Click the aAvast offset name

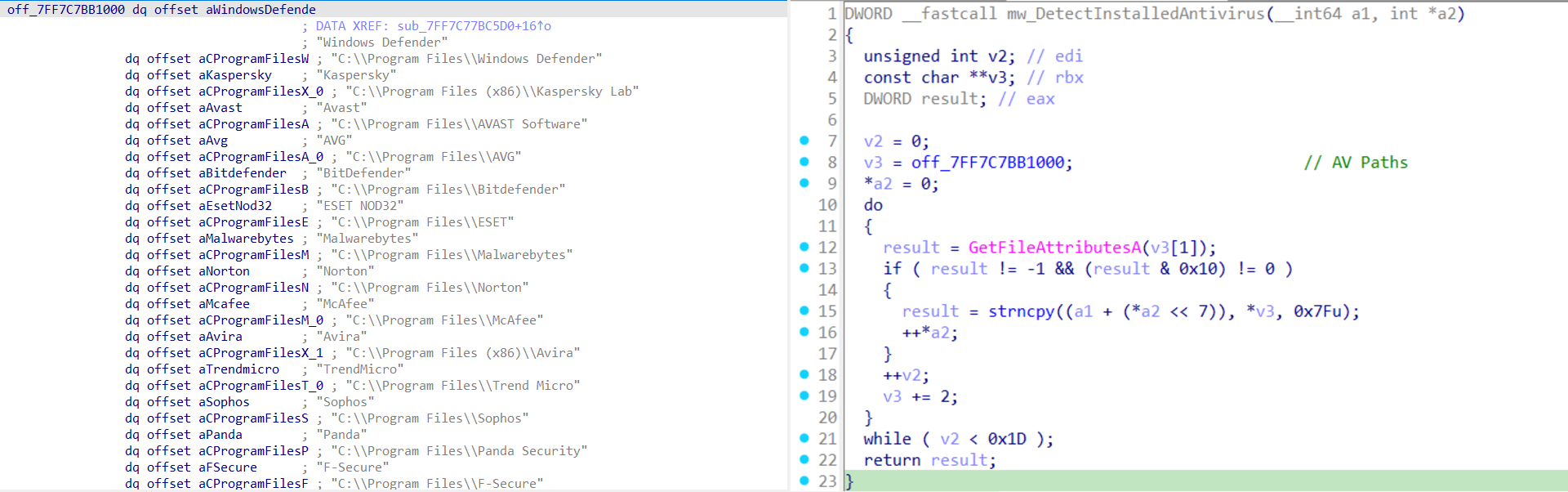(220, 108)
